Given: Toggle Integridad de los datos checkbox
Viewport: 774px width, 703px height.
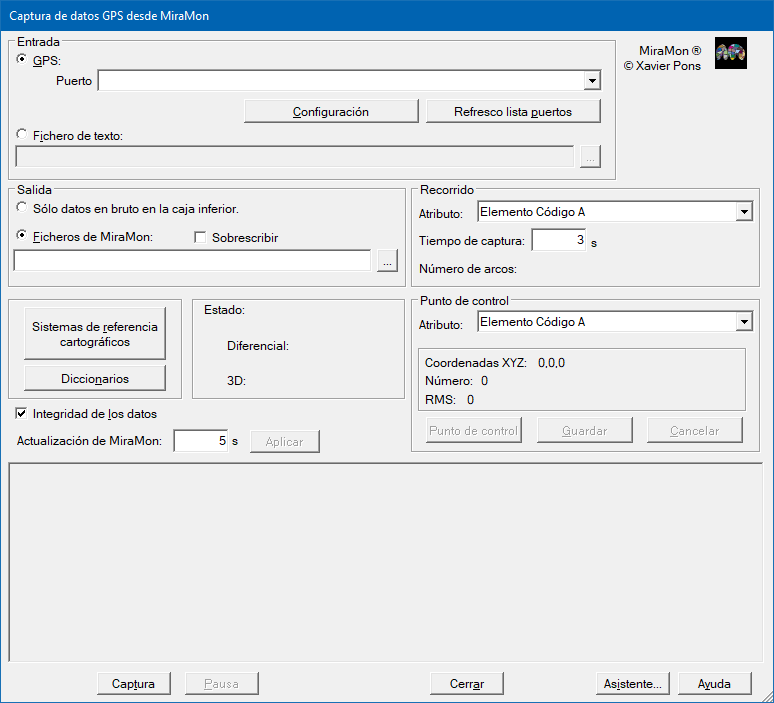Looking at the screenshot, I should (x=23, y=413).
